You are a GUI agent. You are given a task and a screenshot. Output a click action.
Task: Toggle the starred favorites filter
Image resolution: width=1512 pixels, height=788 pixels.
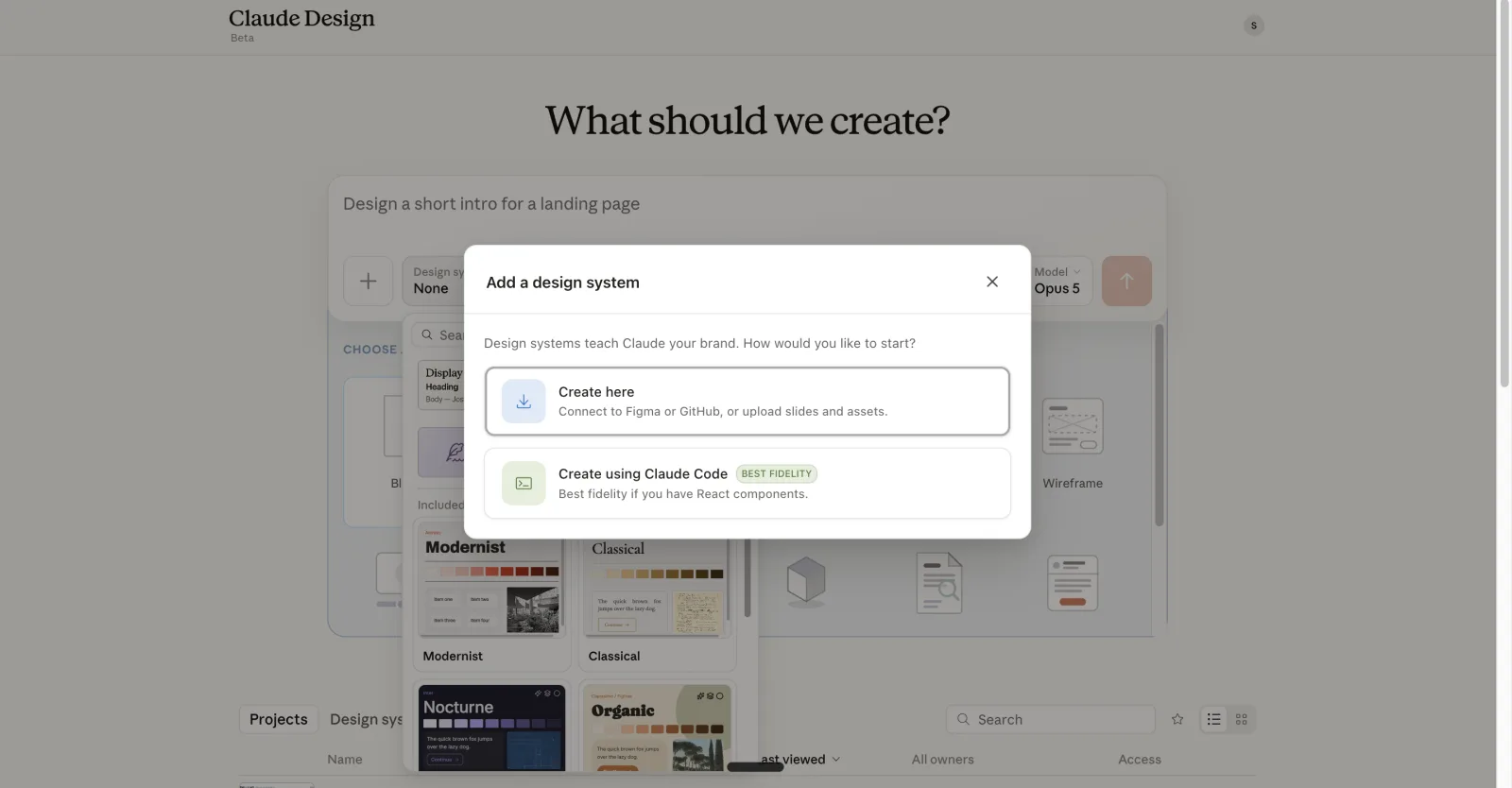pos(1177,719)
